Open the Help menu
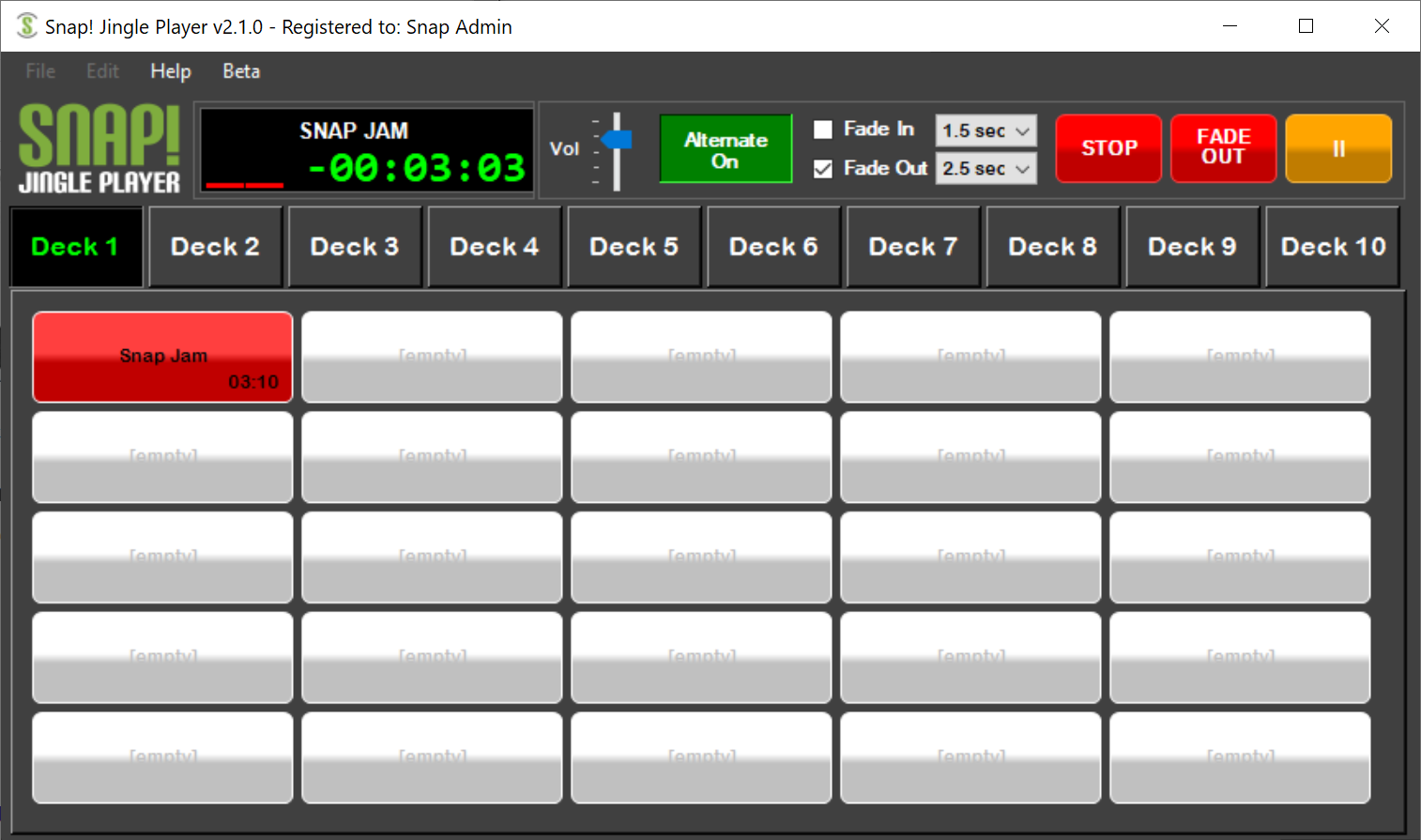 pos(171,71)
